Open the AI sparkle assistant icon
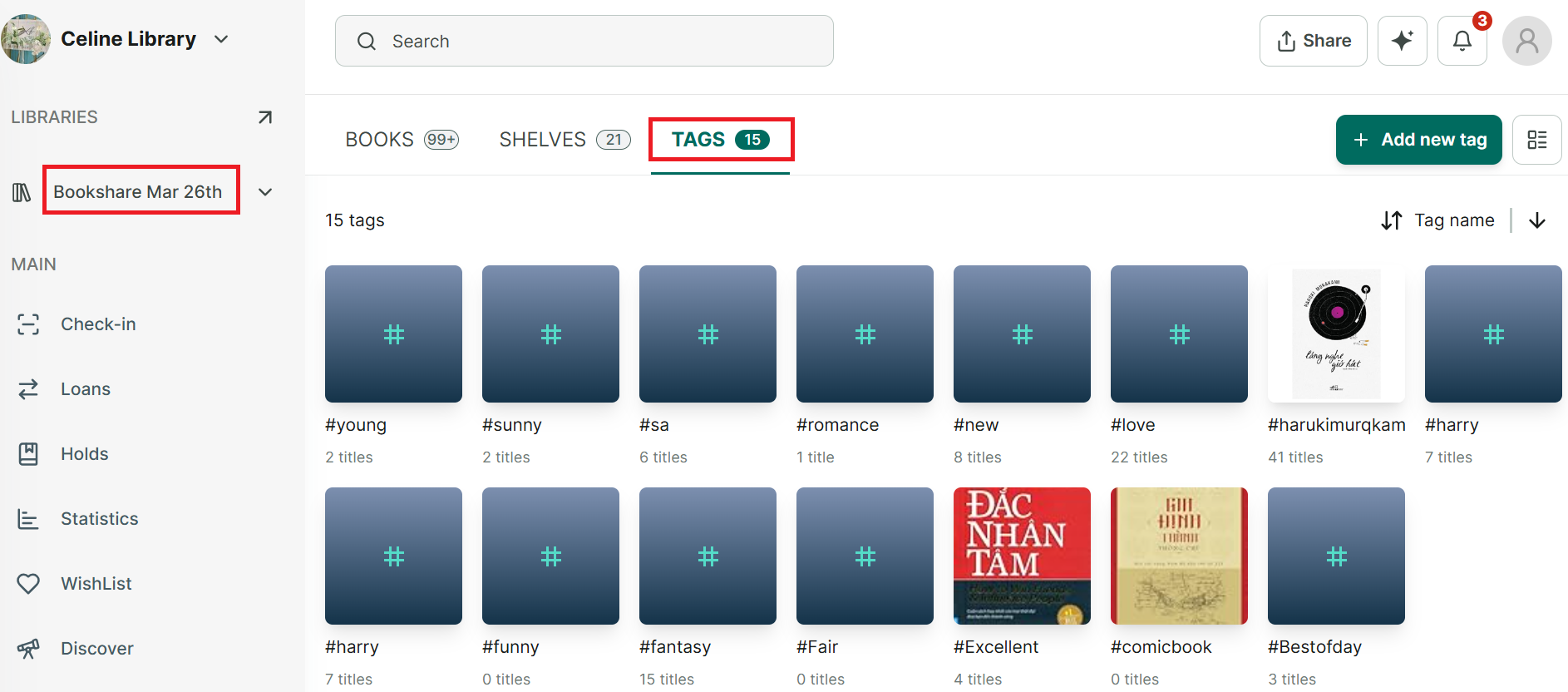This screenshot has height=692, width=1568. click(x=1402, y=41)
